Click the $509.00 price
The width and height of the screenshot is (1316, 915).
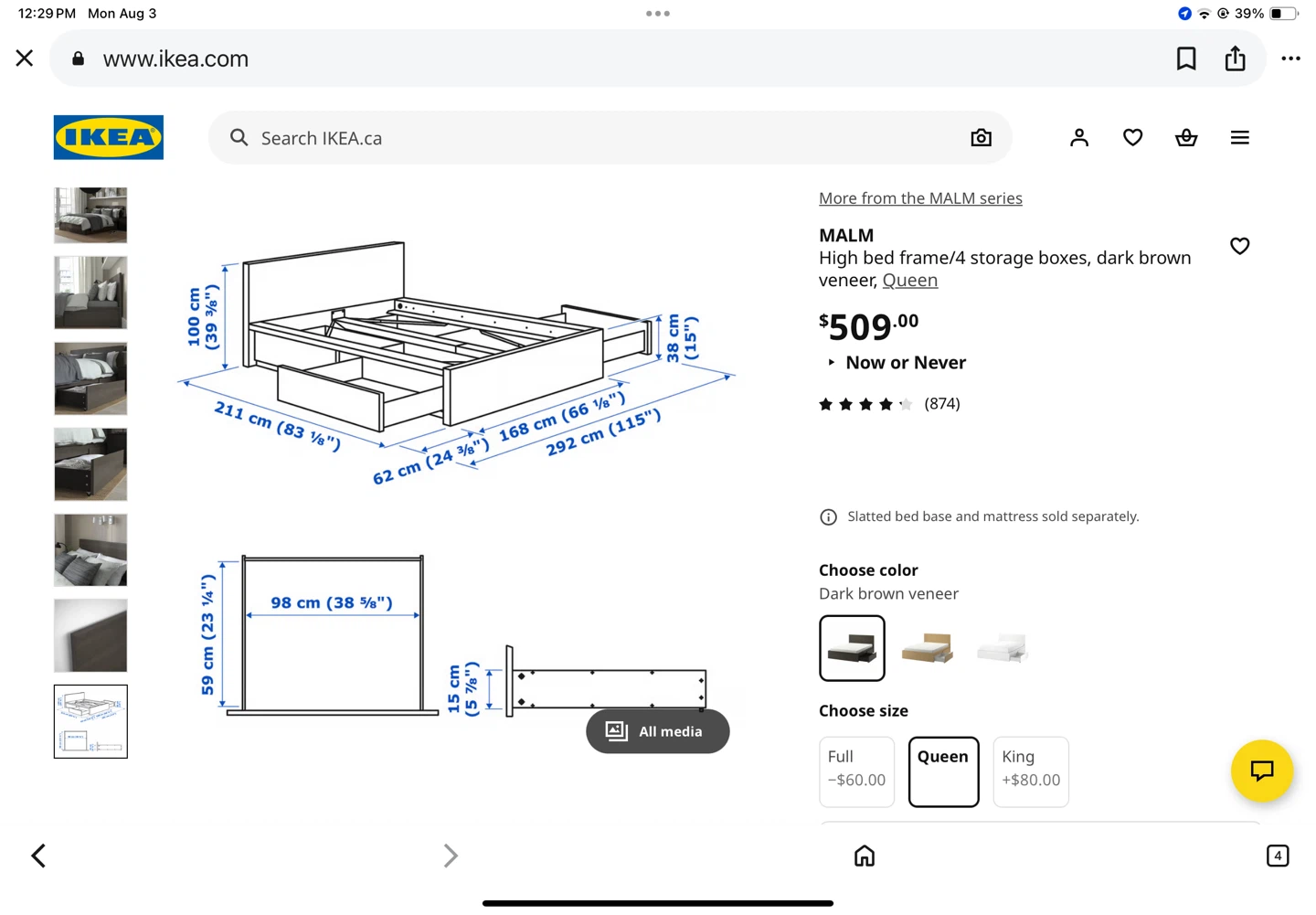point(868,325)
